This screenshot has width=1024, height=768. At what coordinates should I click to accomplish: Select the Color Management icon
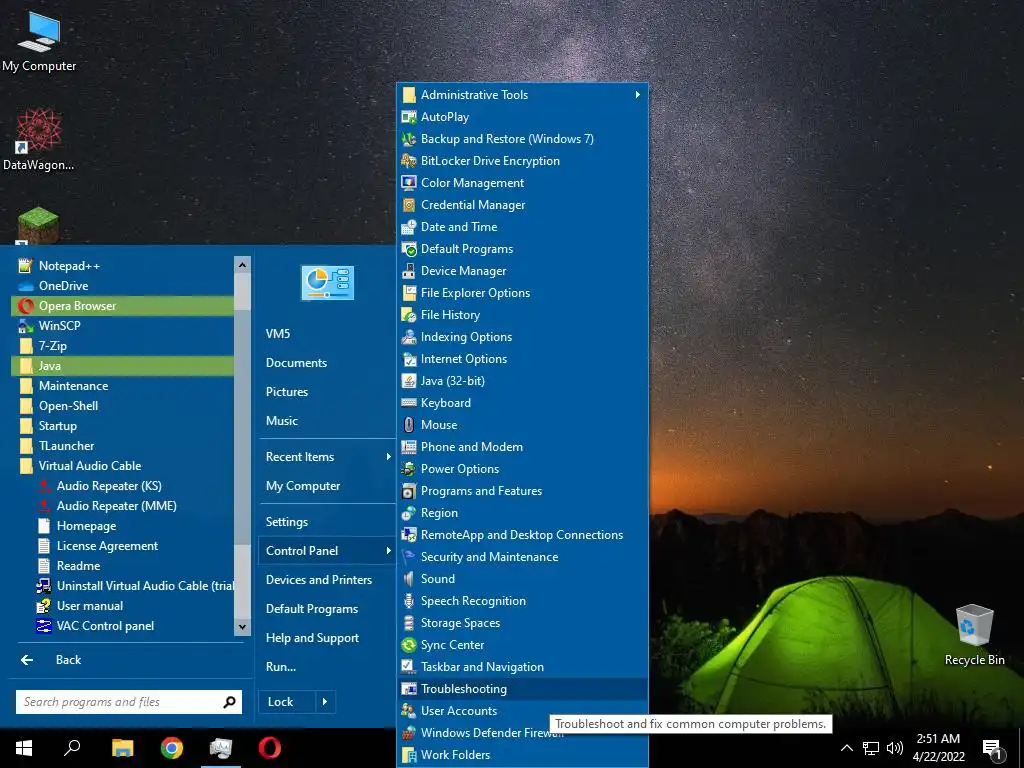[409, 183]
